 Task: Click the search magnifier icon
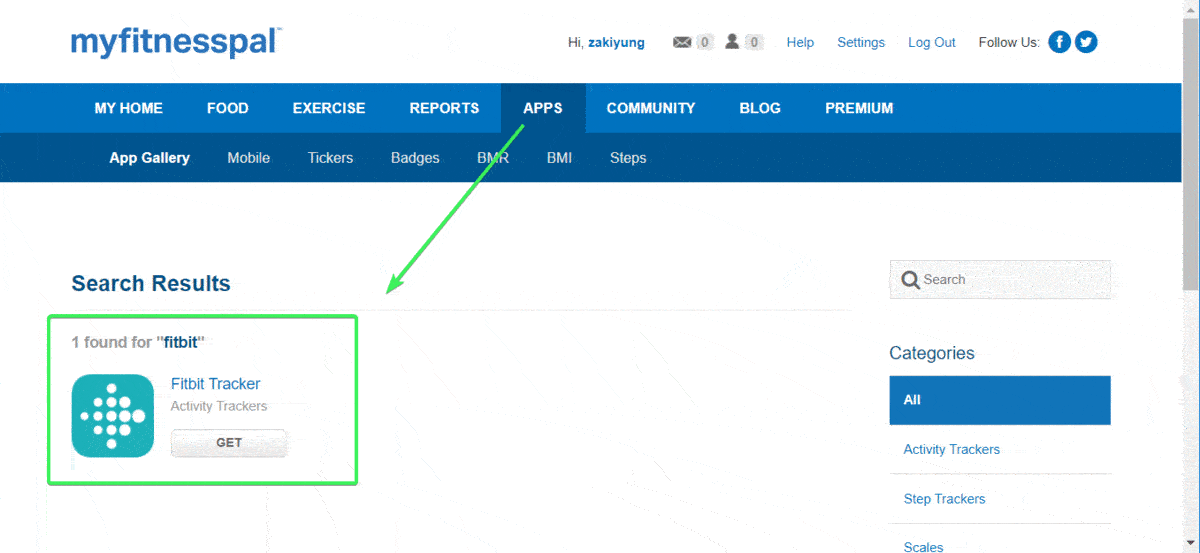coord(910,280)
